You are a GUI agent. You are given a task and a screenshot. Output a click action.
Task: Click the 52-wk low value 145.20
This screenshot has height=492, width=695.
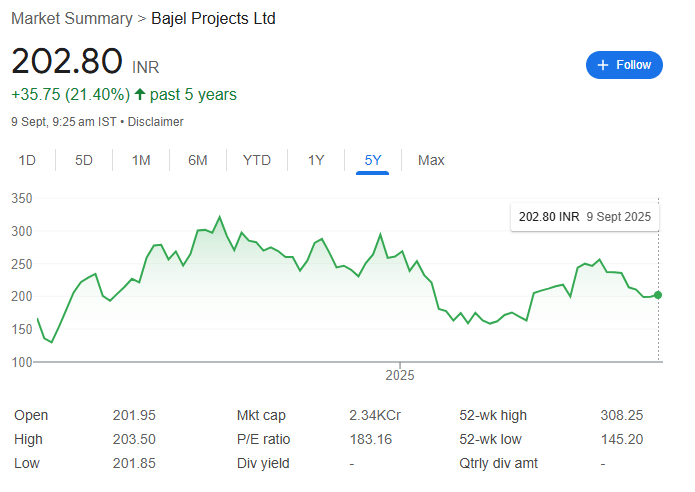click(622, 439)
